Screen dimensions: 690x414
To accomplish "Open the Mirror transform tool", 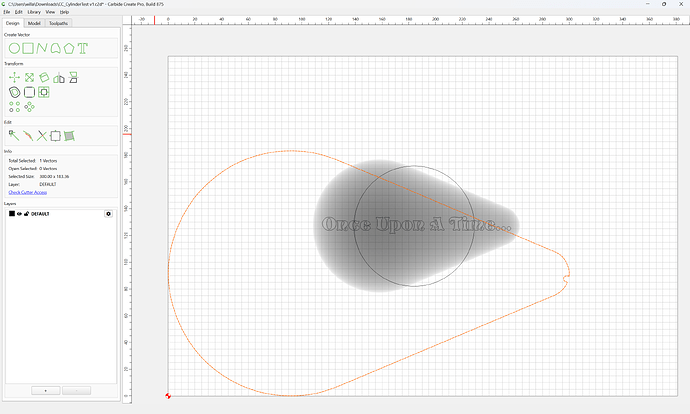I will click(x=59, y=78).
